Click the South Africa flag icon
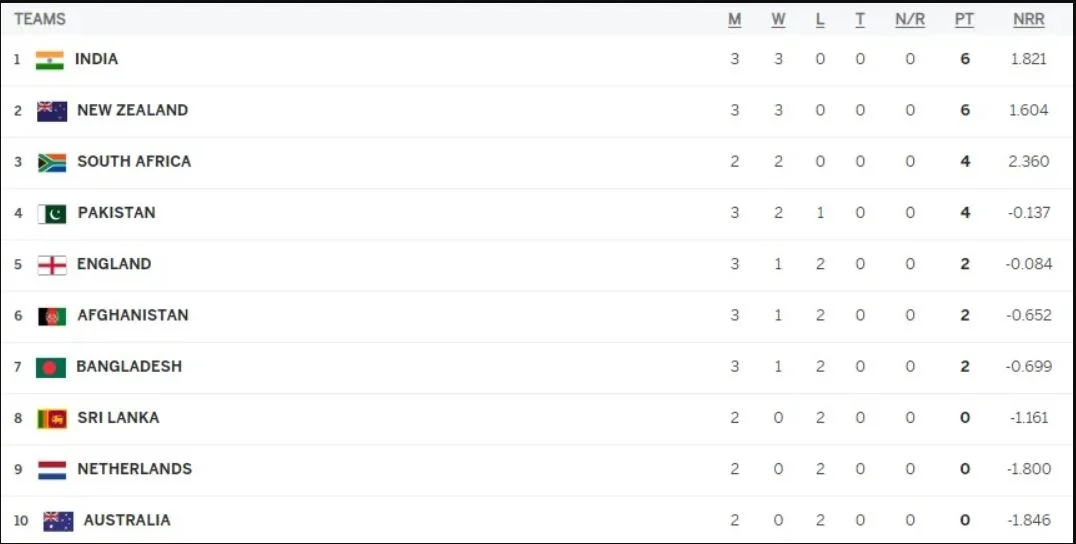Image resolution: width=1076 pixels, height=544 pixels. [x=52, y=162]
